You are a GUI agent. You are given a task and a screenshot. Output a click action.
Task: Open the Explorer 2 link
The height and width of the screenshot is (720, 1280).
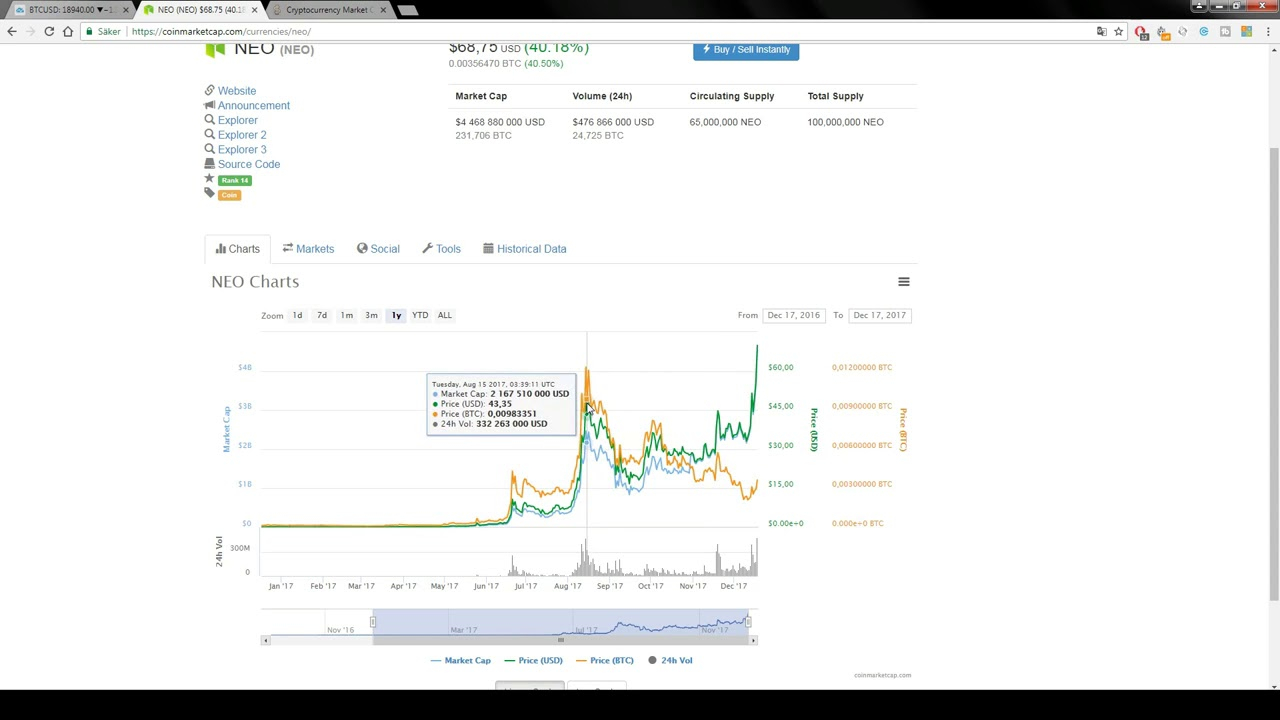click(242, 135)
